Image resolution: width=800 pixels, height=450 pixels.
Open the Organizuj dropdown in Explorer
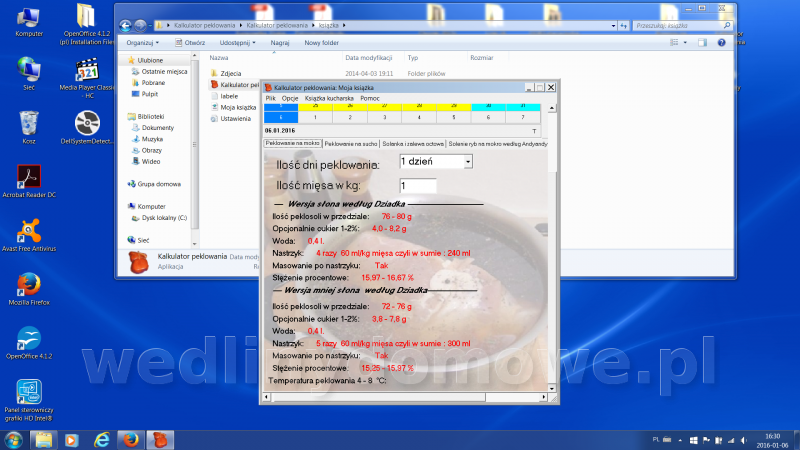tap(142, 43)
